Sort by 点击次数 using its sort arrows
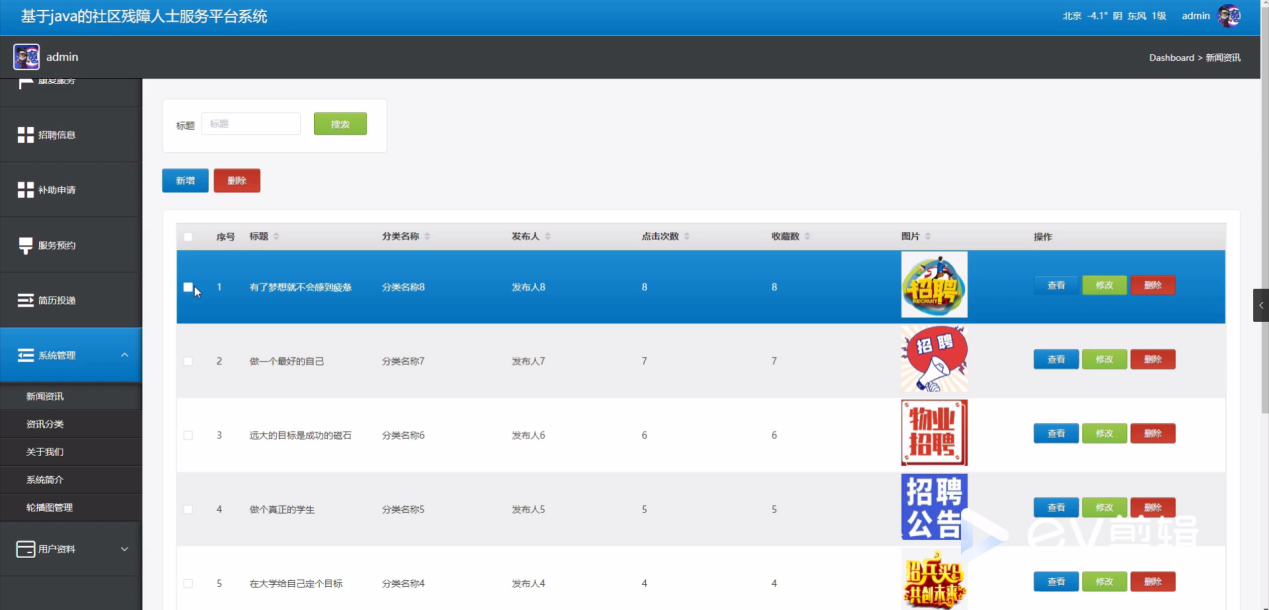Viewport: 1269px width, 610px height. pyautogui.click(x=688, y=237)
